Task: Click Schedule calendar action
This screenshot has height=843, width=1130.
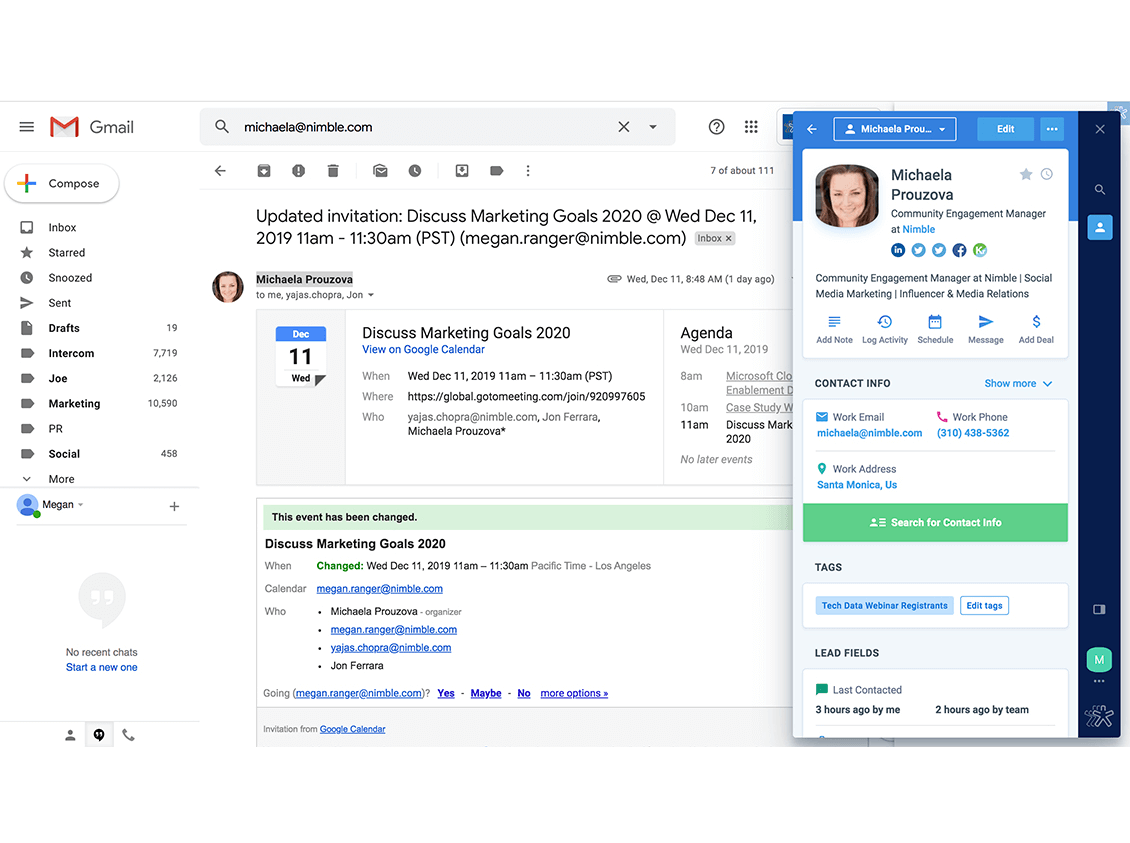Action: 935,329
